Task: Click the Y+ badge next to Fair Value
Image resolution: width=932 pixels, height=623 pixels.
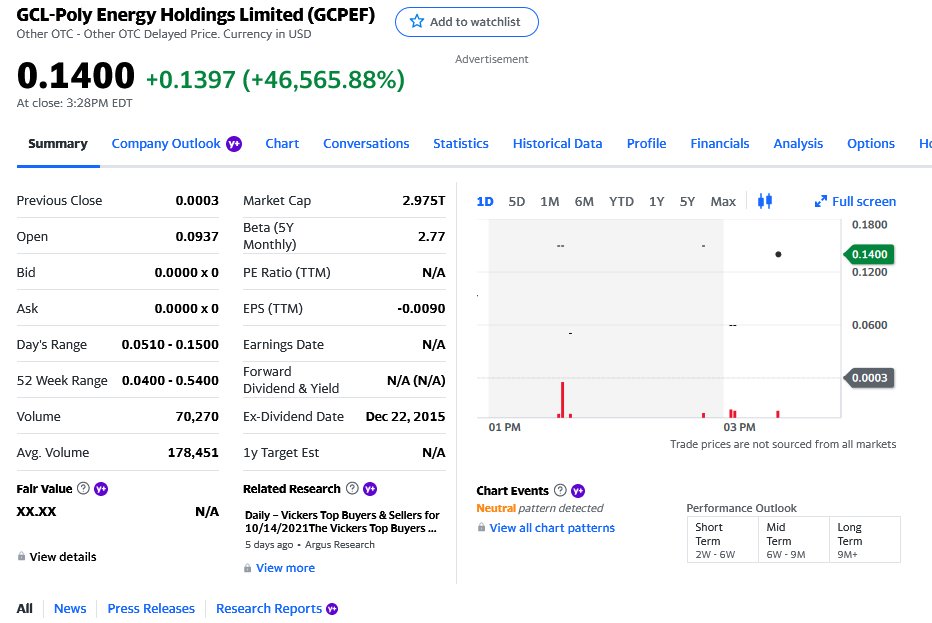Action: coord(101,489)
